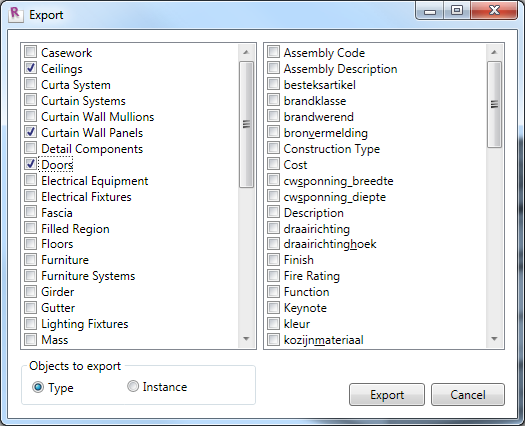Tick the Curtain Wall Mullions checkbox
525x426 pixels.
30,116
